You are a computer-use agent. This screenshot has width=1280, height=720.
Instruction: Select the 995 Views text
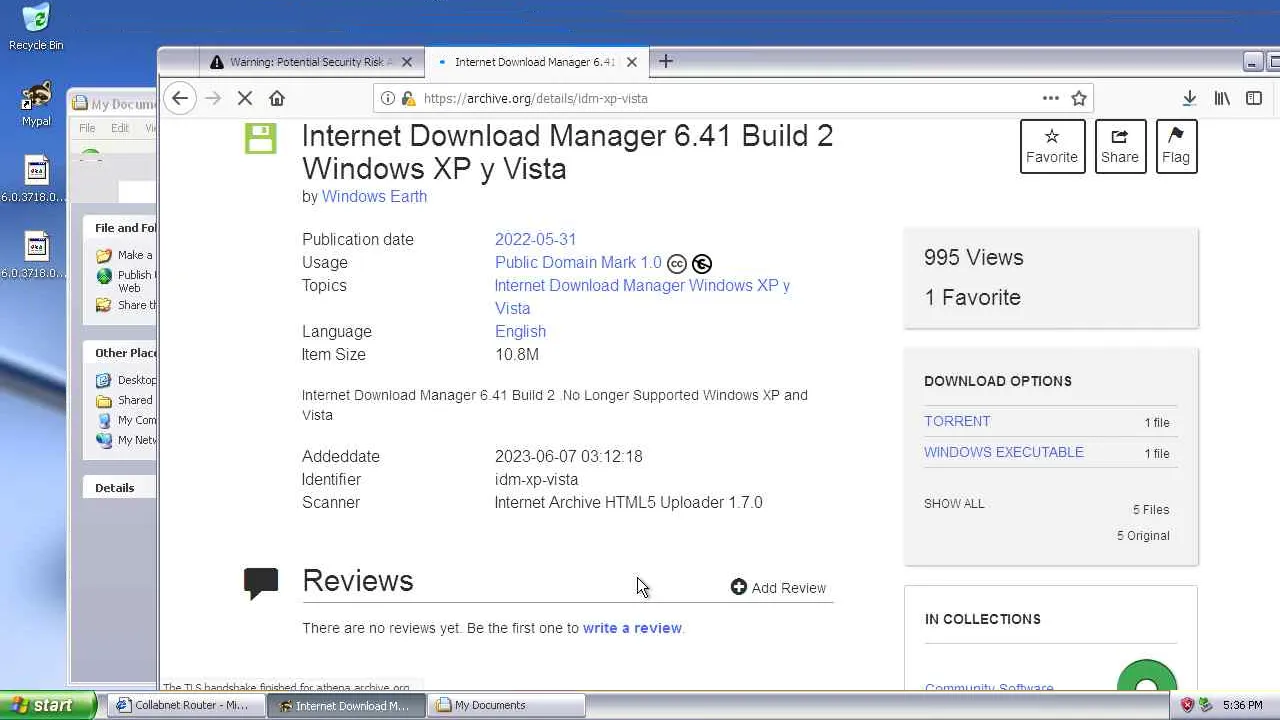[974, 257]
